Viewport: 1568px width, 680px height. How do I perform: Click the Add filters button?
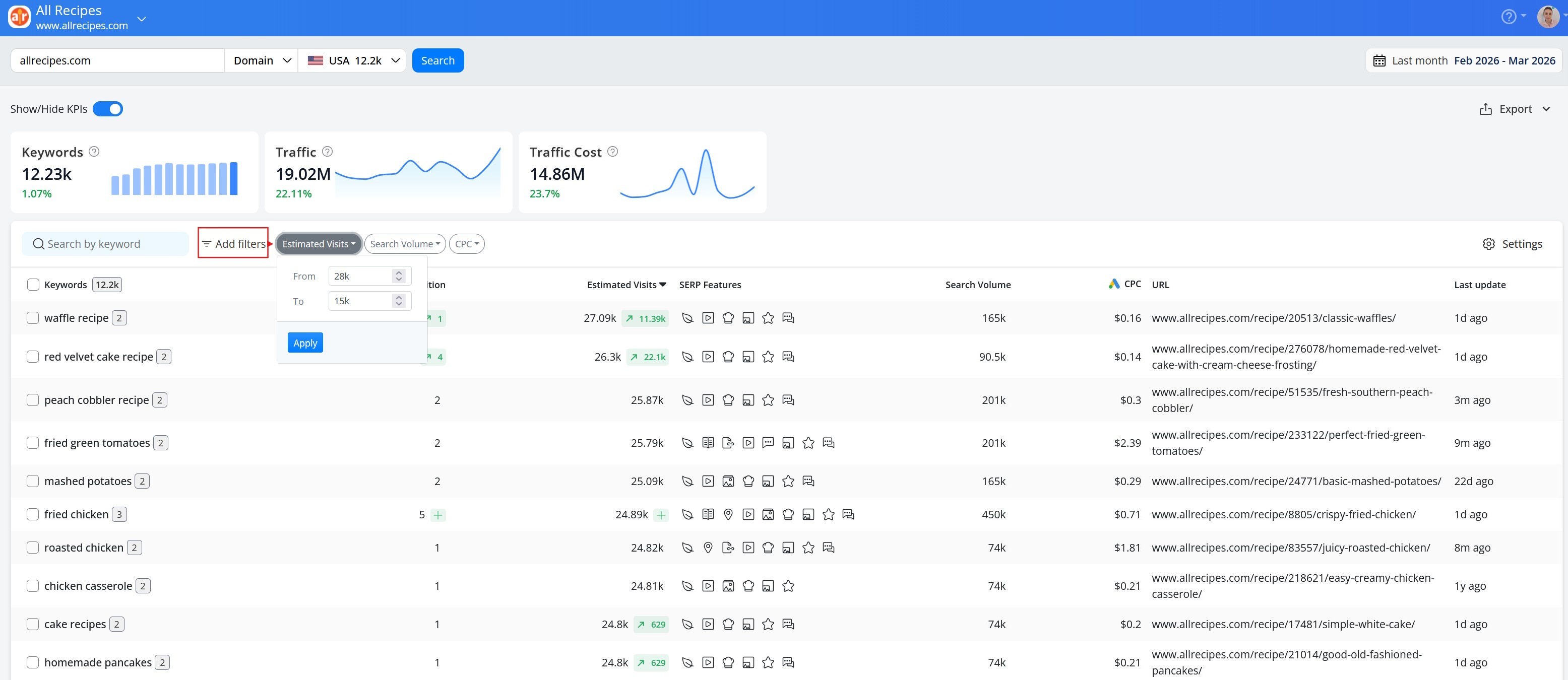[x=233, y=243]
